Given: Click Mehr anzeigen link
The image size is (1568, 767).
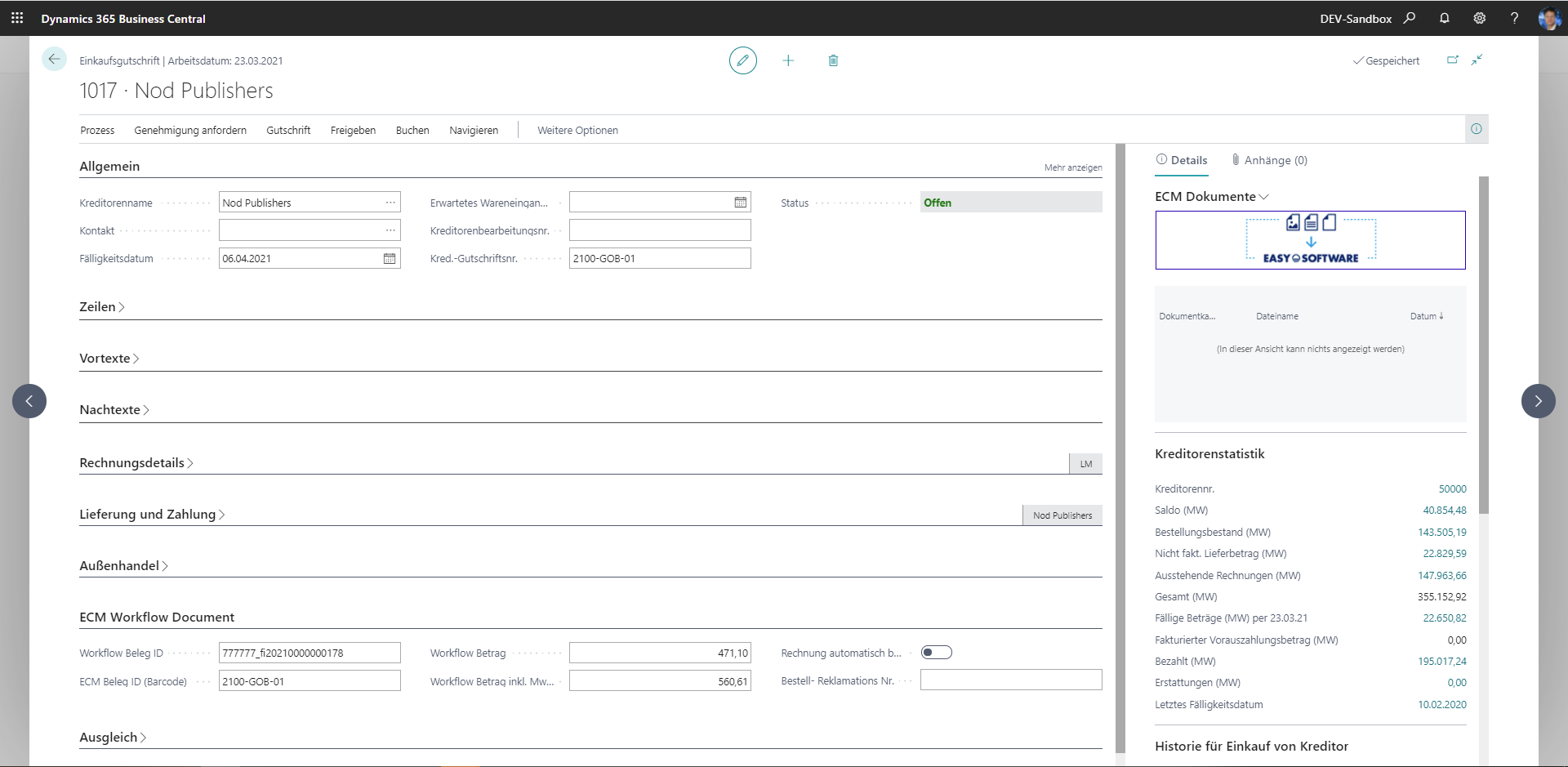Looking at the screenshot, I should [1073, 167].
